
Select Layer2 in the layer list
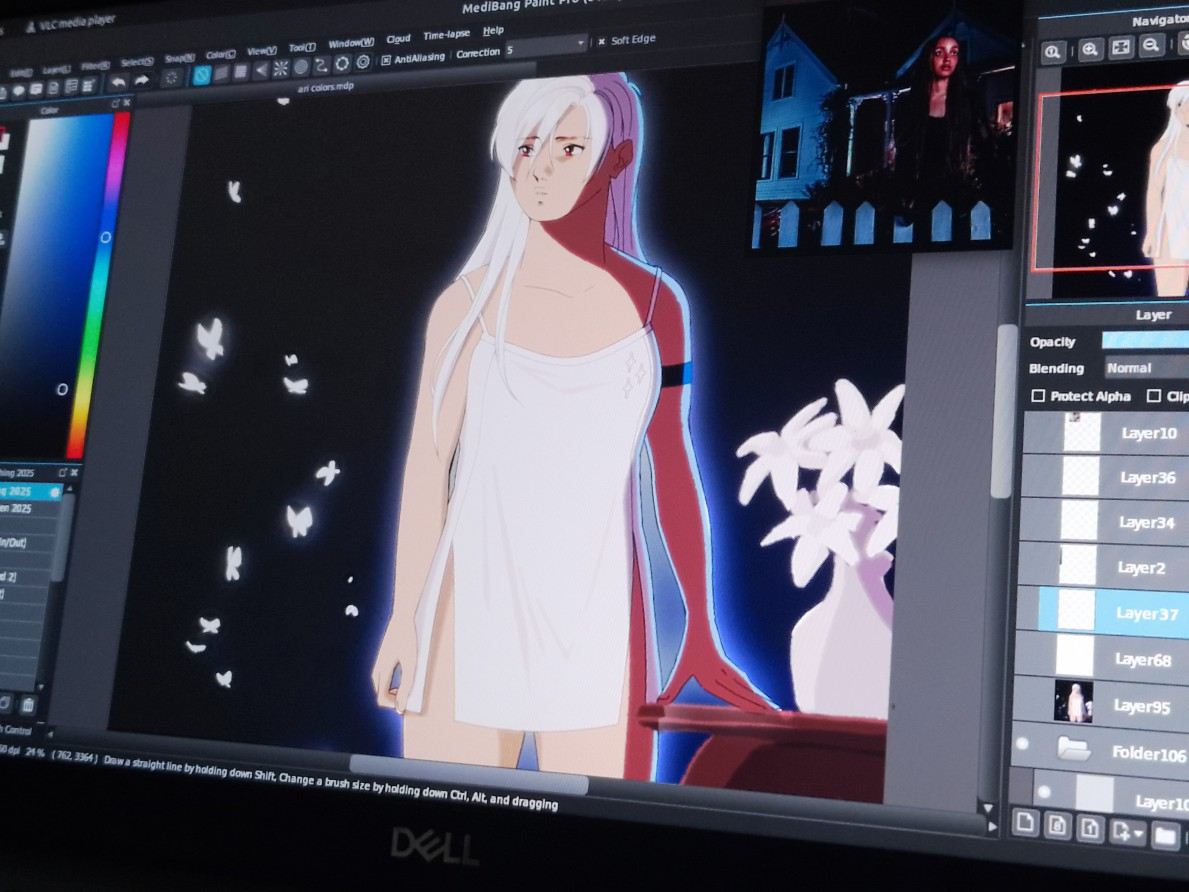(1141, 567)
